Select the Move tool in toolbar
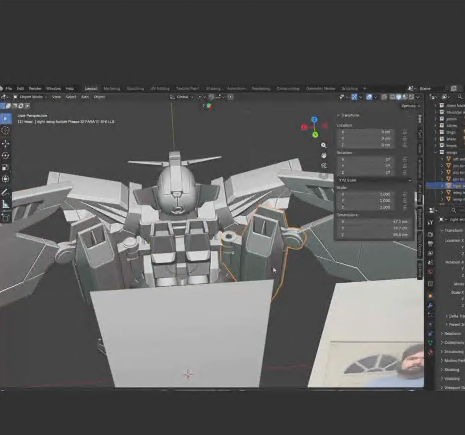465x435 pixels. click(5, 144)
